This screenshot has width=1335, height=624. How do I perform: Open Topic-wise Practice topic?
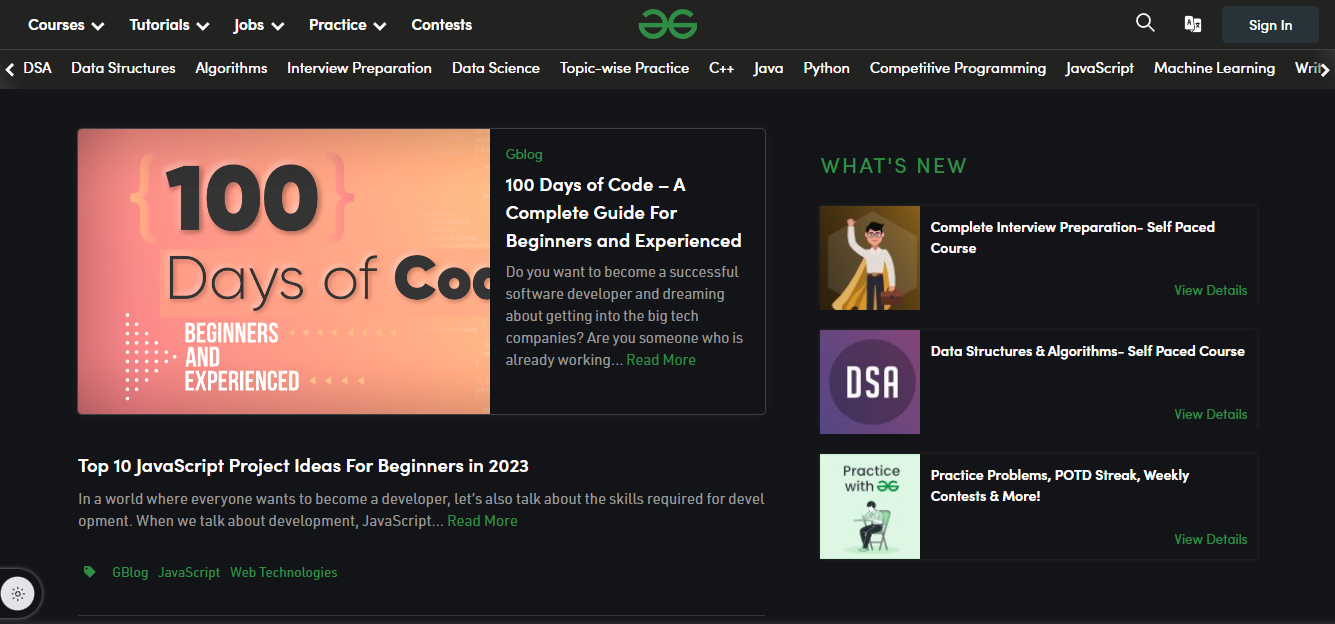pyautogui.click(x=624, y=68)
